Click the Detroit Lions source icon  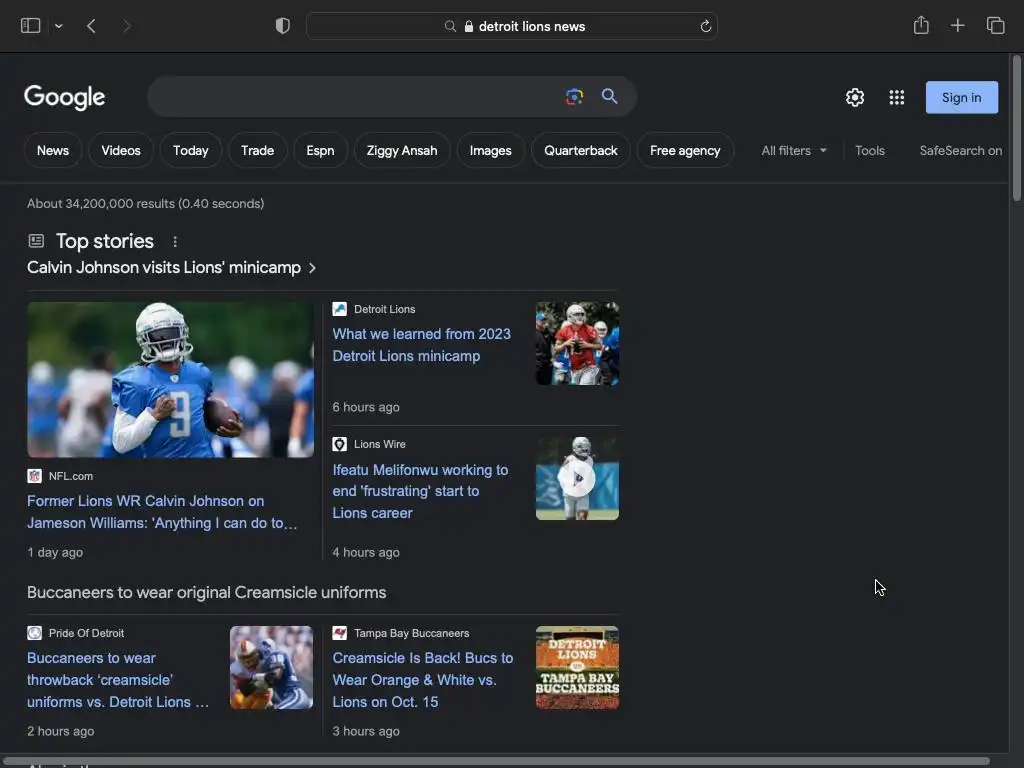340,309
